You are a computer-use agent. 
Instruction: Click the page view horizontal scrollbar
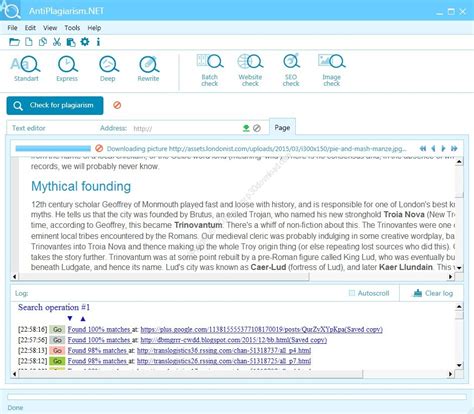(165, 276)
